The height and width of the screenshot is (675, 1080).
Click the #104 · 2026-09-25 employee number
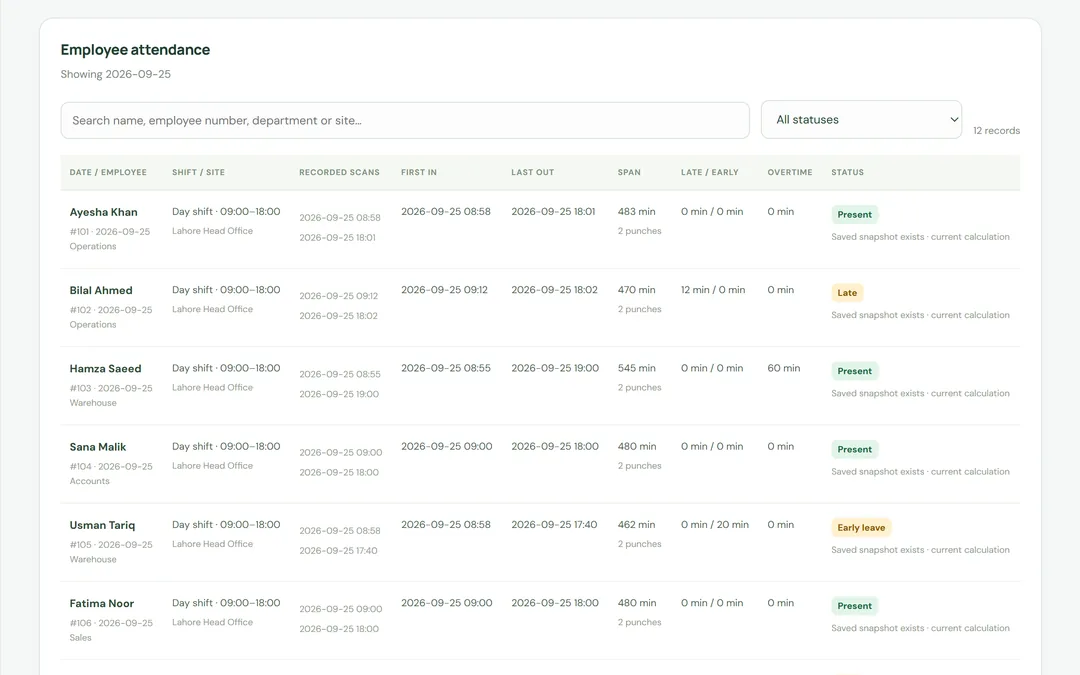coord(111,467)
